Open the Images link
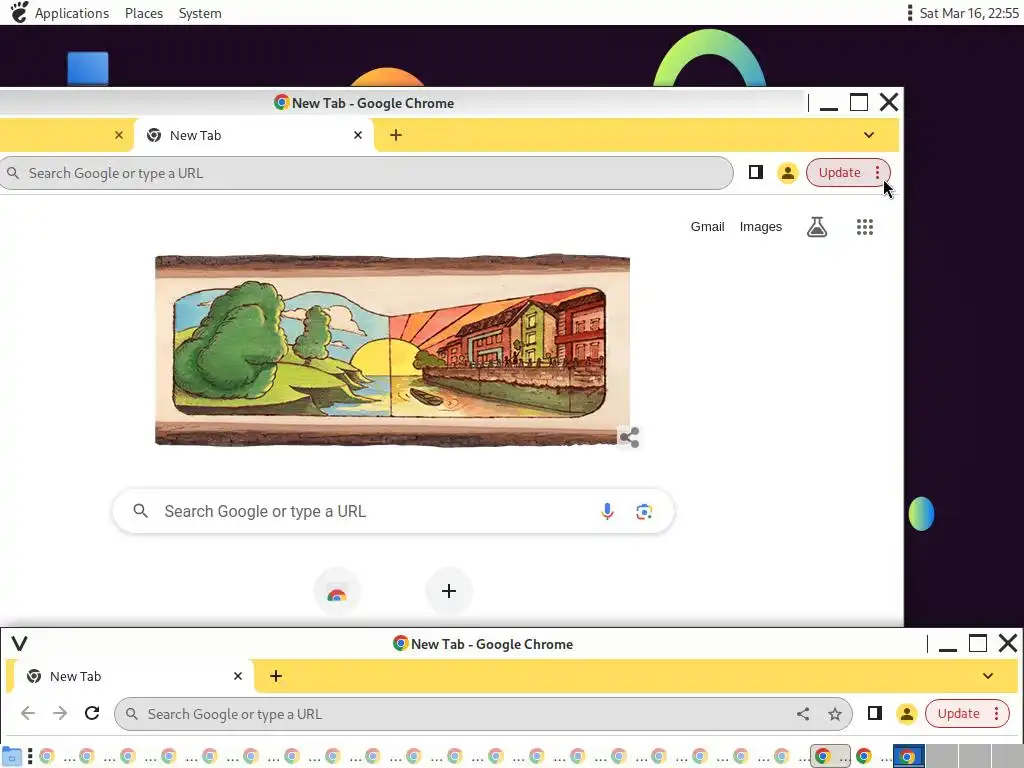 pos(760,227)
